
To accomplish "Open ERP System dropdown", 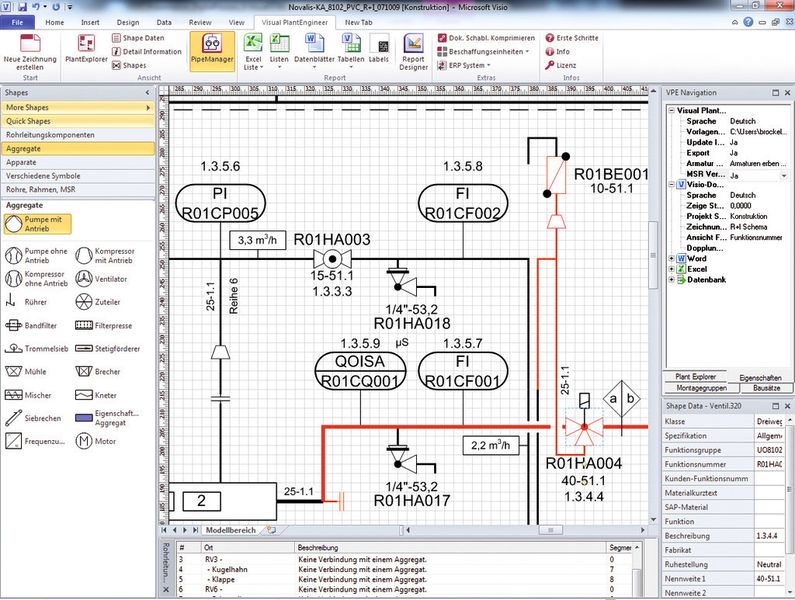I will coord(464,65).
